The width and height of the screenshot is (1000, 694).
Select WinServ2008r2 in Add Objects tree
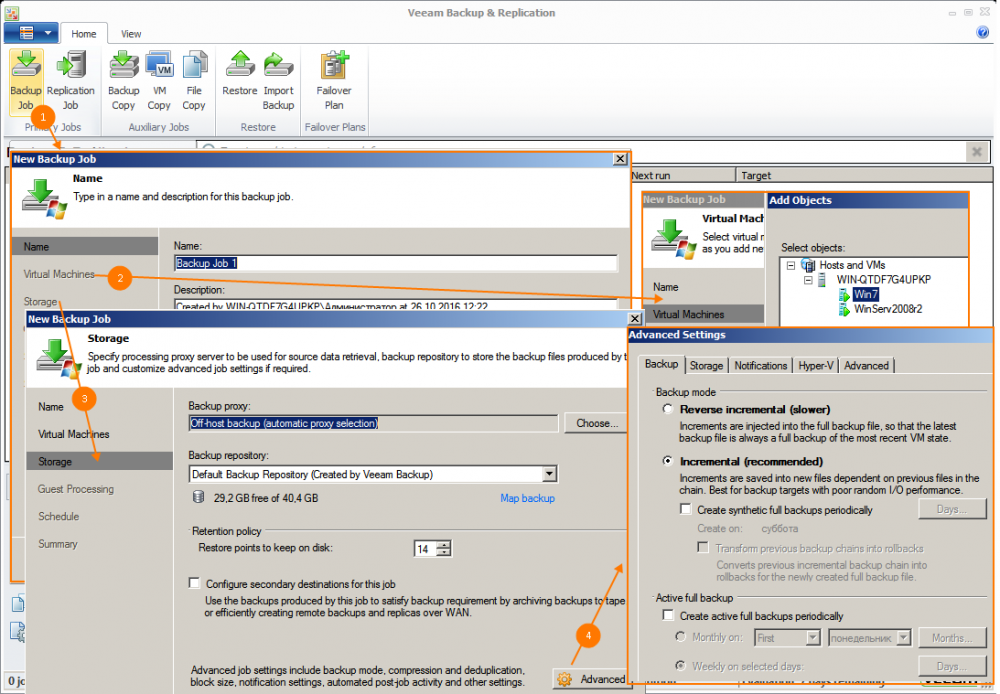pos(888,309)
